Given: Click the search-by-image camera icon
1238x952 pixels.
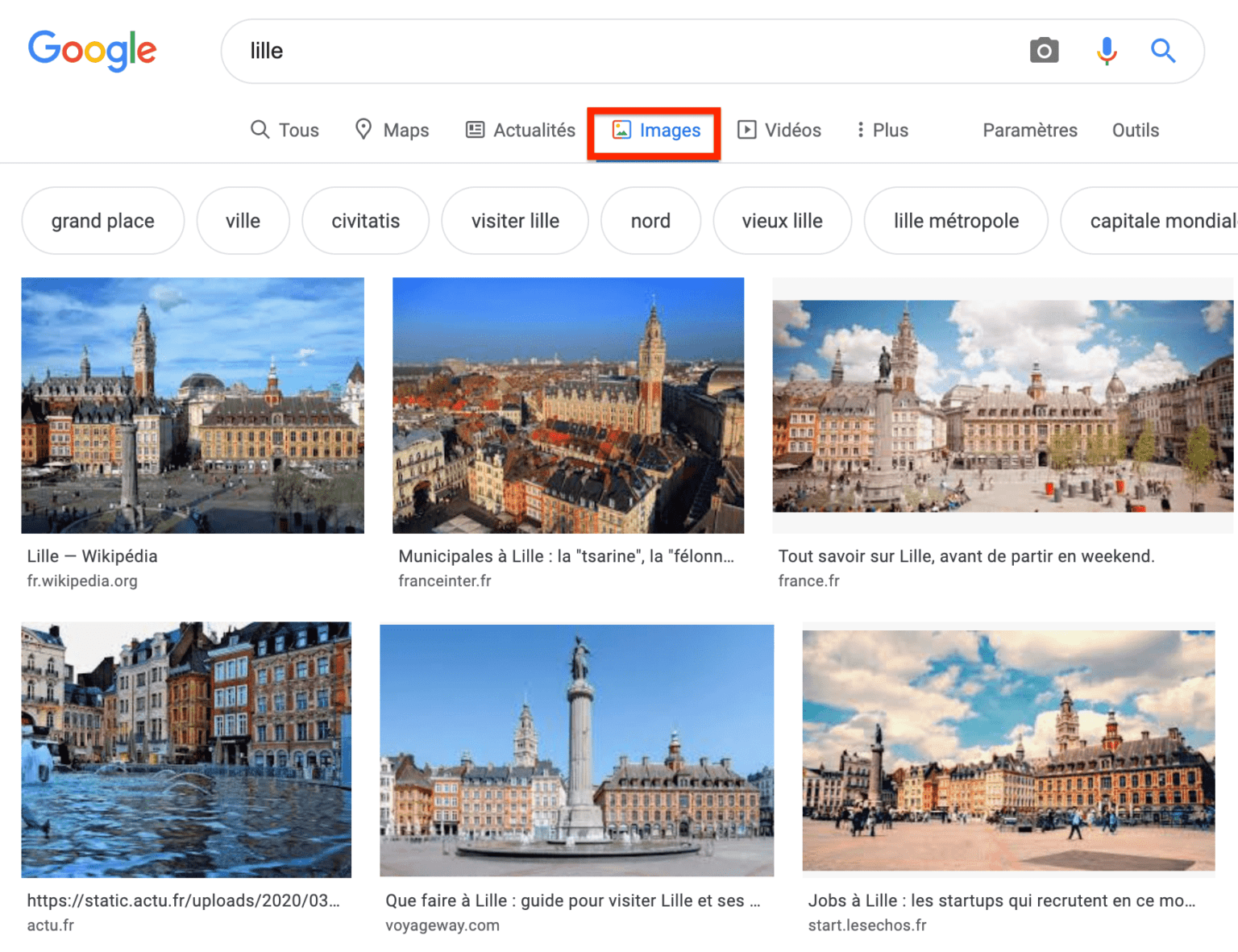Looking at the screenshot, I should 1045,50.
